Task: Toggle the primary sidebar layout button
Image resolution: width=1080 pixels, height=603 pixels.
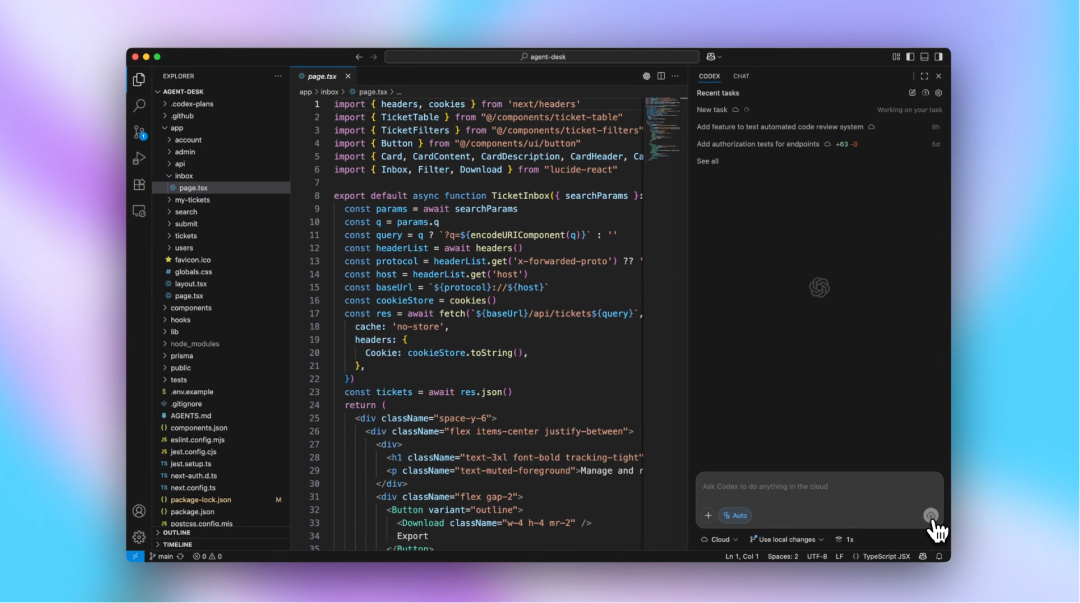Action: (910, 57)
